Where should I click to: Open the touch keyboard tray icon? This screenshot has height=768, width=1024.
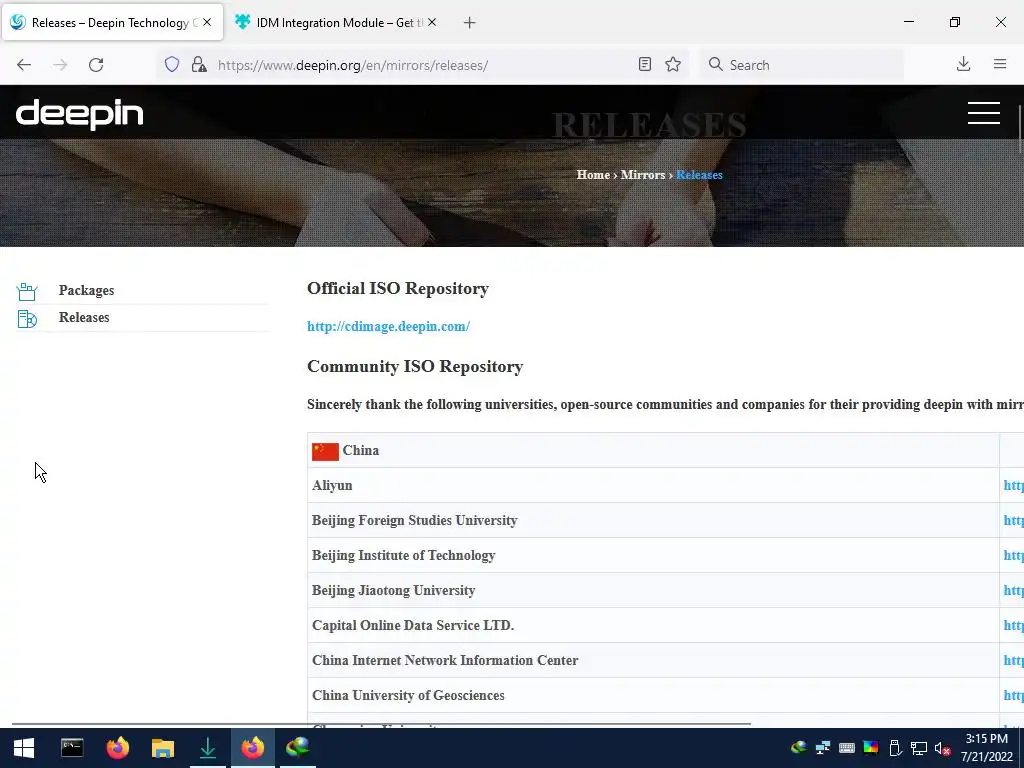pyautogui.click(x=846, y=748)
